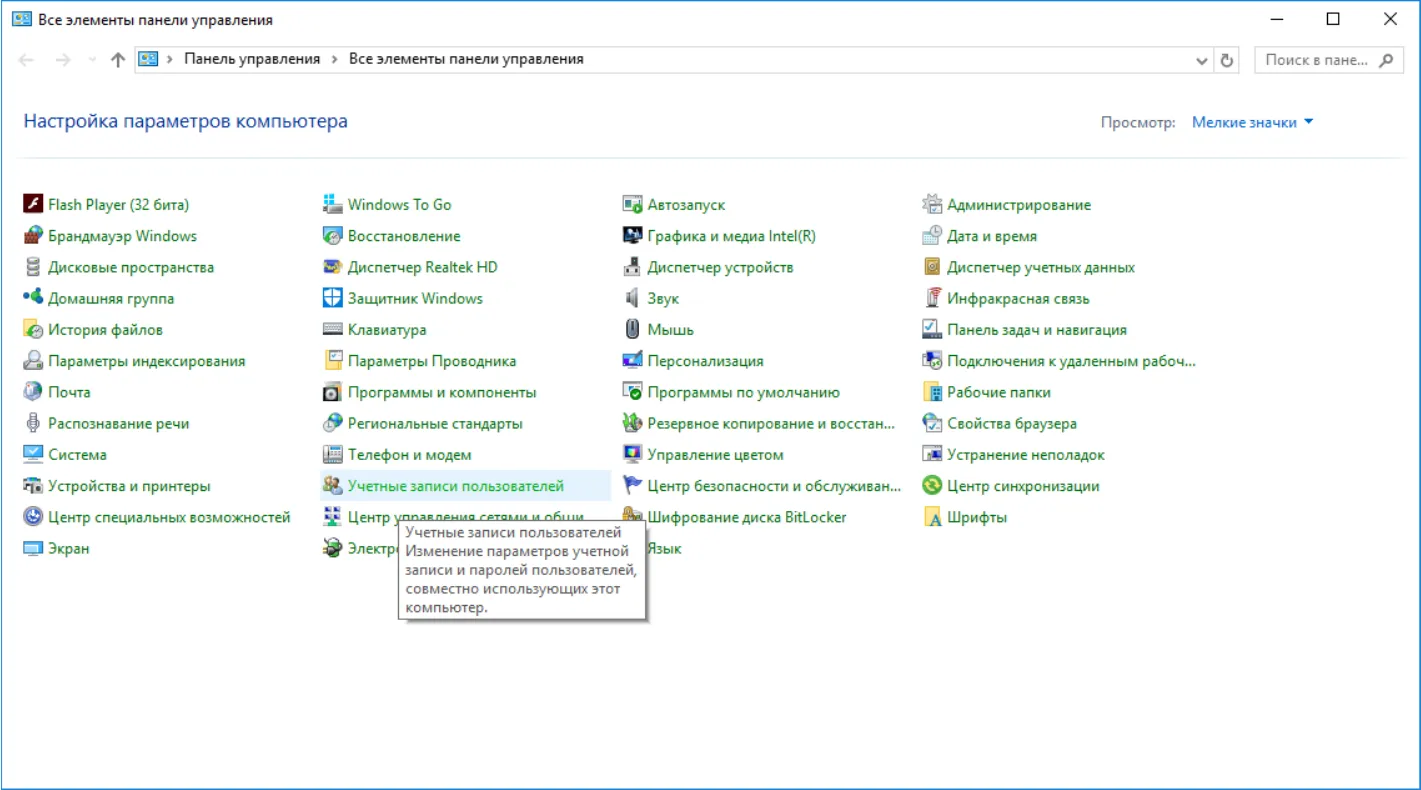
Task: Open the Дата и время clock icon
Action: [x=932, y=236]
